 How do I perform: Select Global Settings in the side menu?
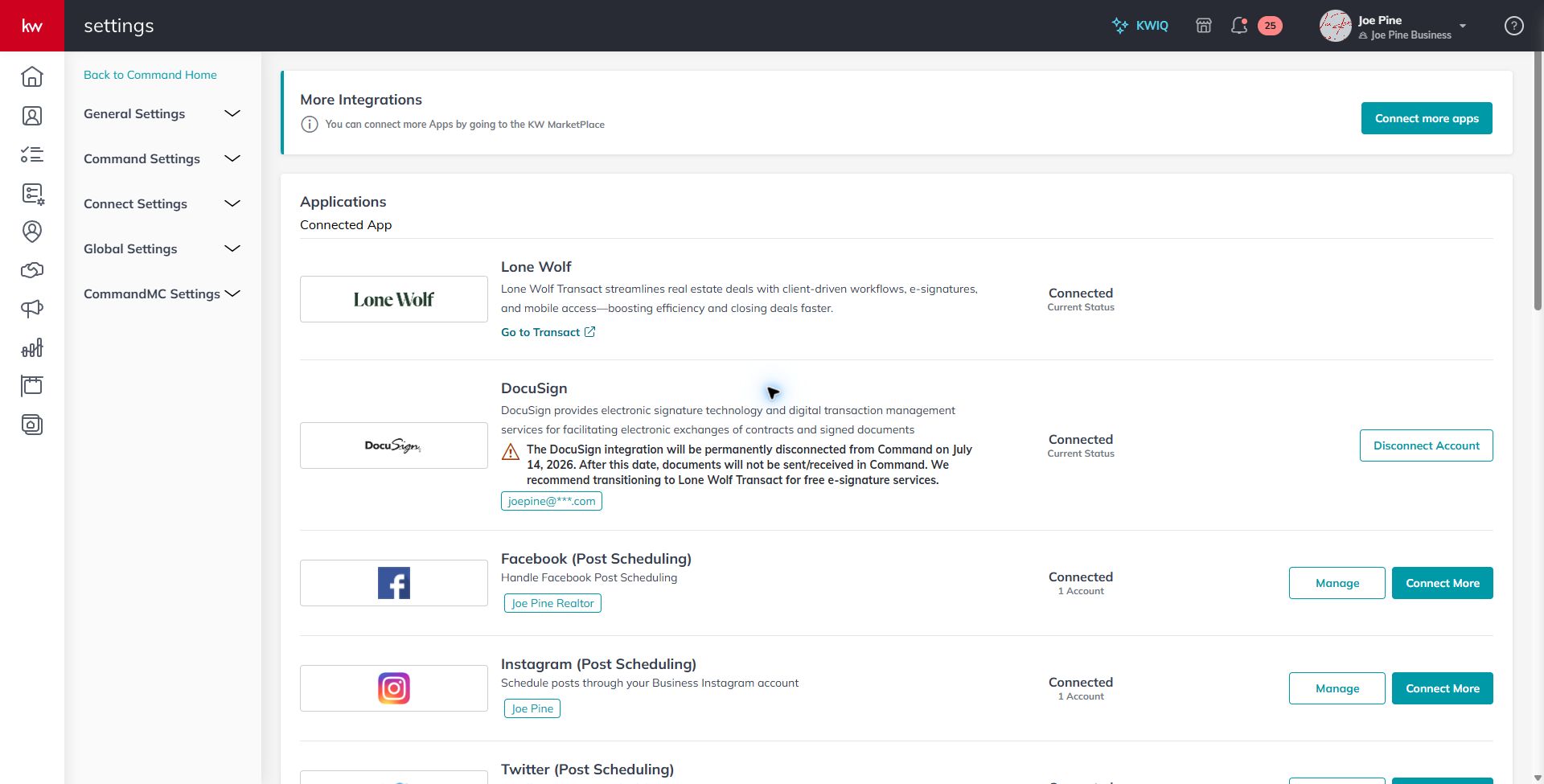pos(130,249)
